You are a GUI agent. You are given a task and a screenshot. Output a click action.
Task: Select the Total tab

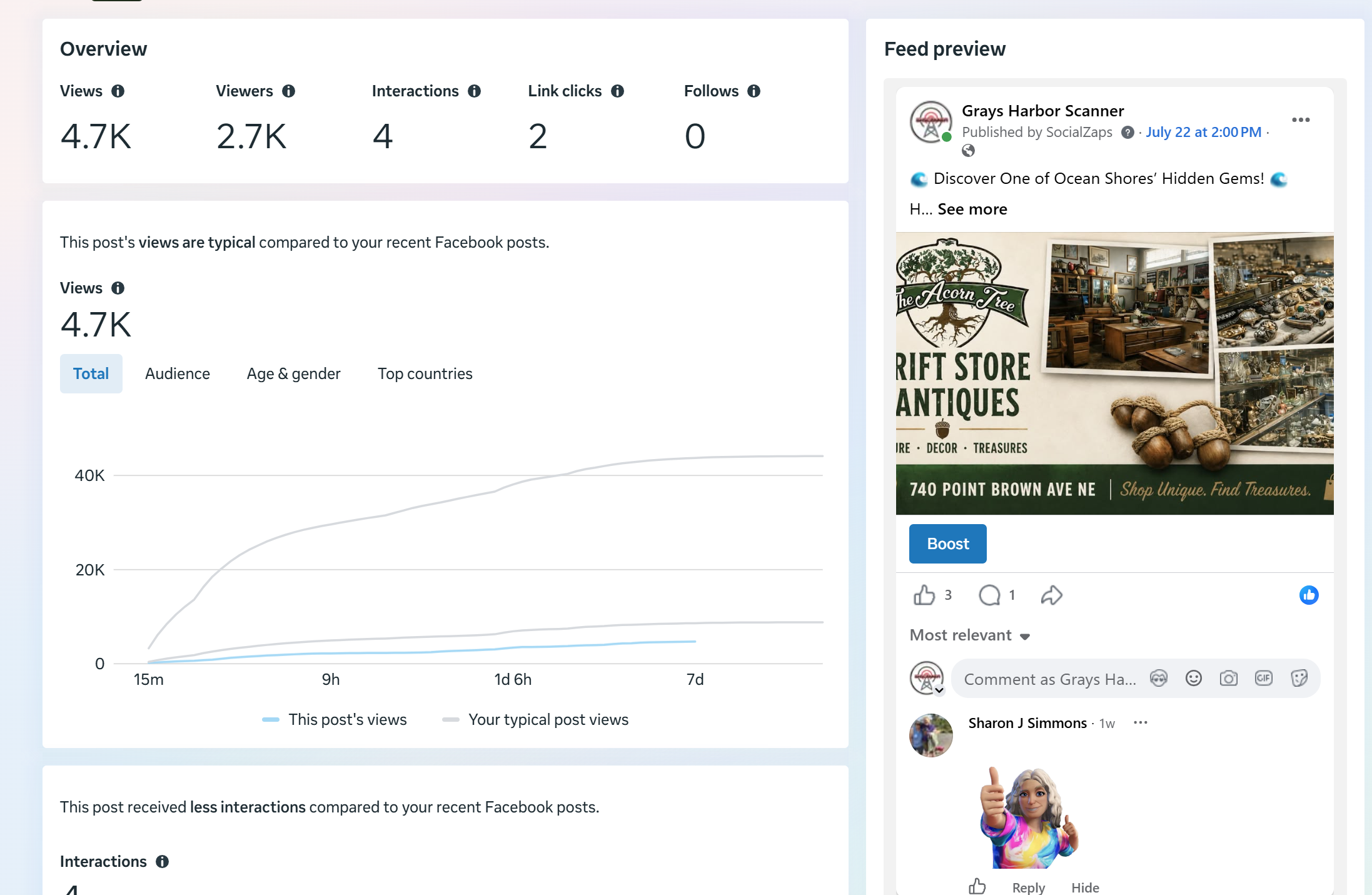(91, 373)
